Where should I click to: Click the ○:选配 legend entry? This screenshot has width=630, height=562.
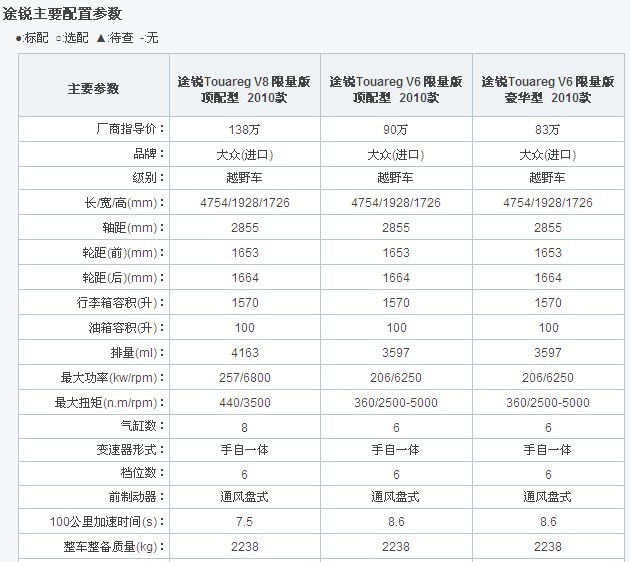[72, 38]
